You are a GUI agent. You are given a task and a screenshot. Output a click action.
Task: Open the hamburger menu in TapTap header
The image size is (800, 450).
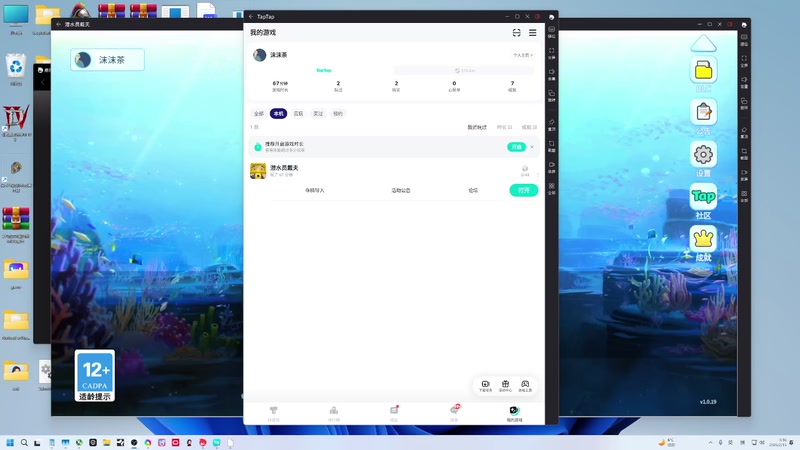click(x=532, y=33)
